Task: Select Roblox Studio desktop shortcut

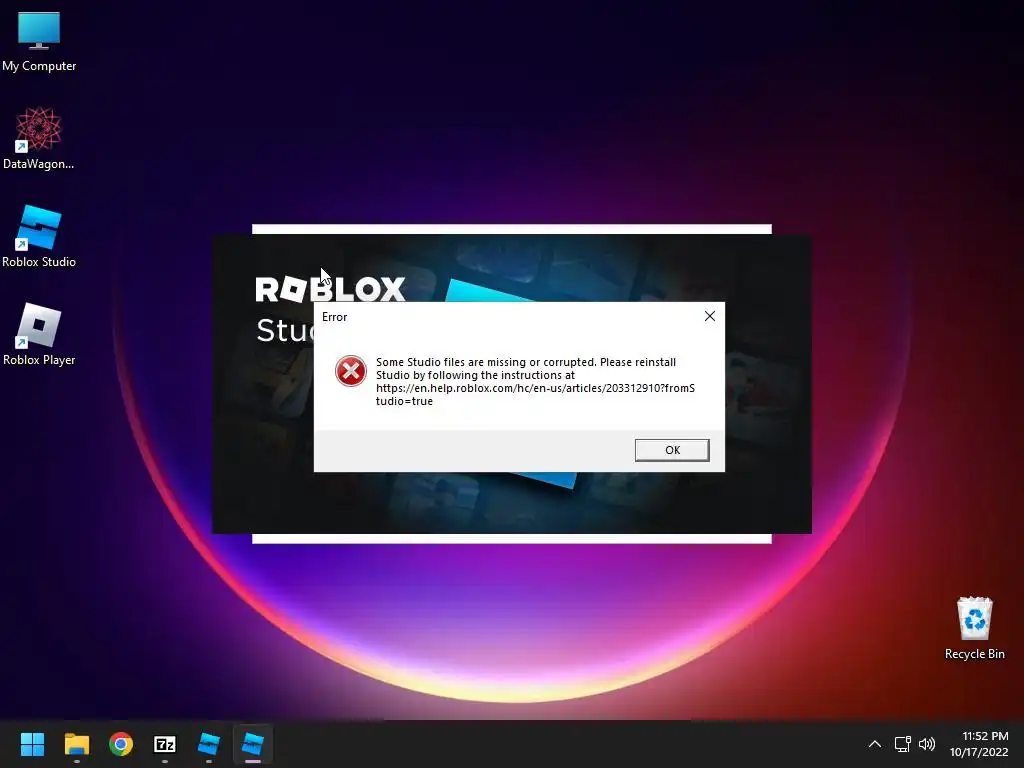Action: 39,236
